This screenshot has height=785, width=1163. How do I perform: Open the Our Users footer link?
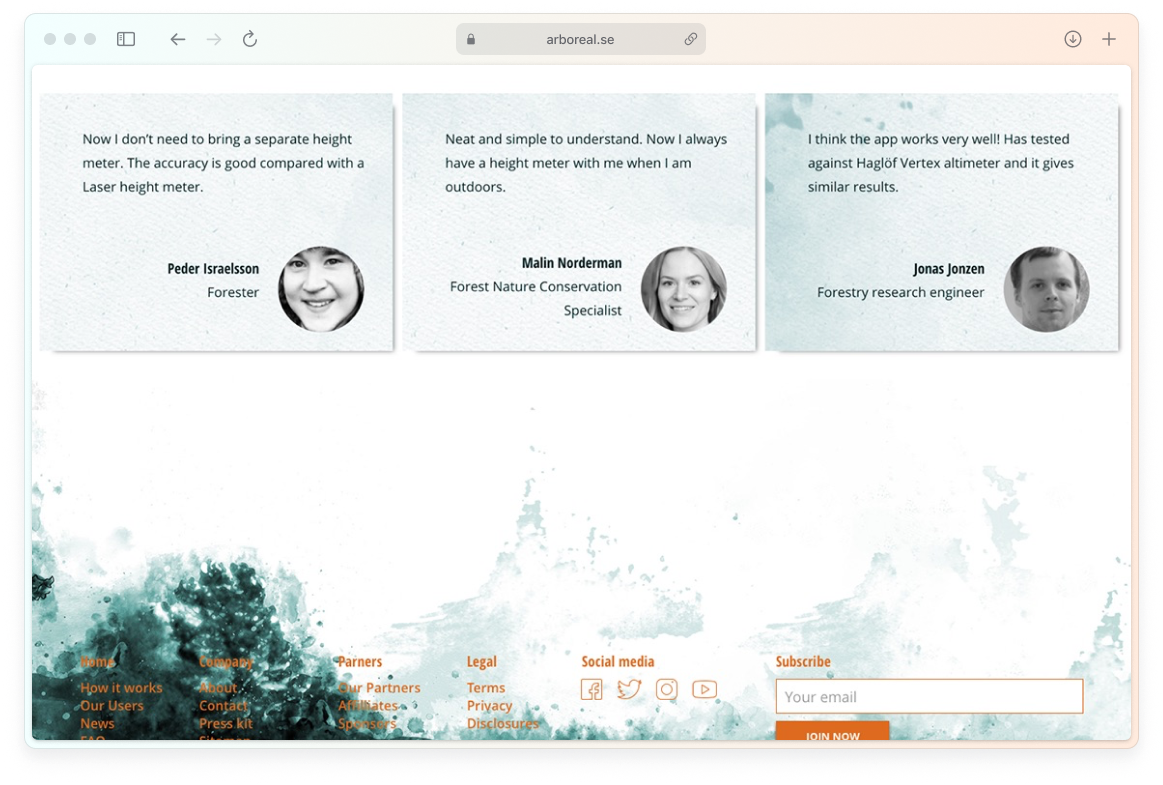click(x=112, y=706)
